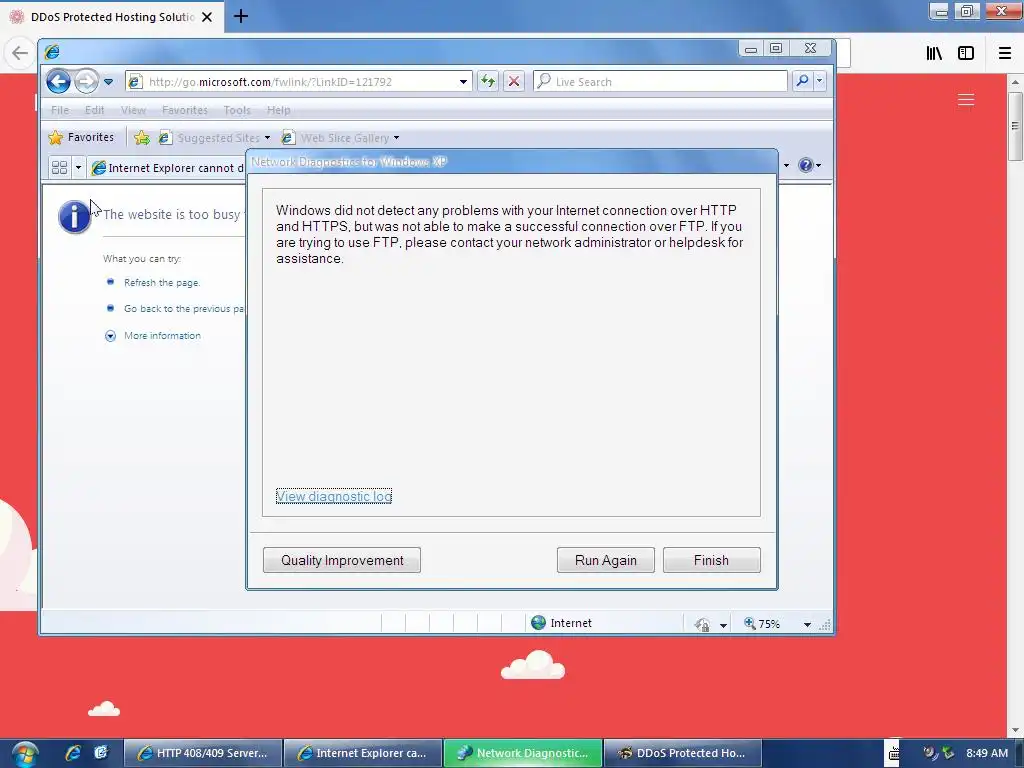
Task: Select the 'Internet Explorer cannot d...' tab
Action: 167,168
